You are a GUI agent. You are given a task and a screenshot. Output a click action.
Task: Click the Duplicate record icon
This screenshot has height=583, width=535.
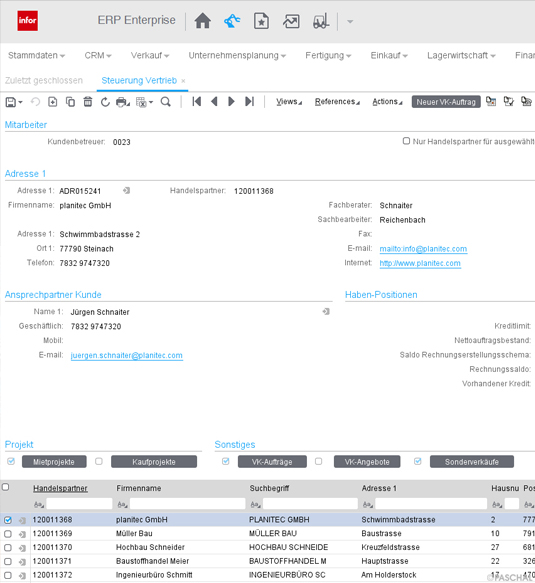[x=70, y=102]
